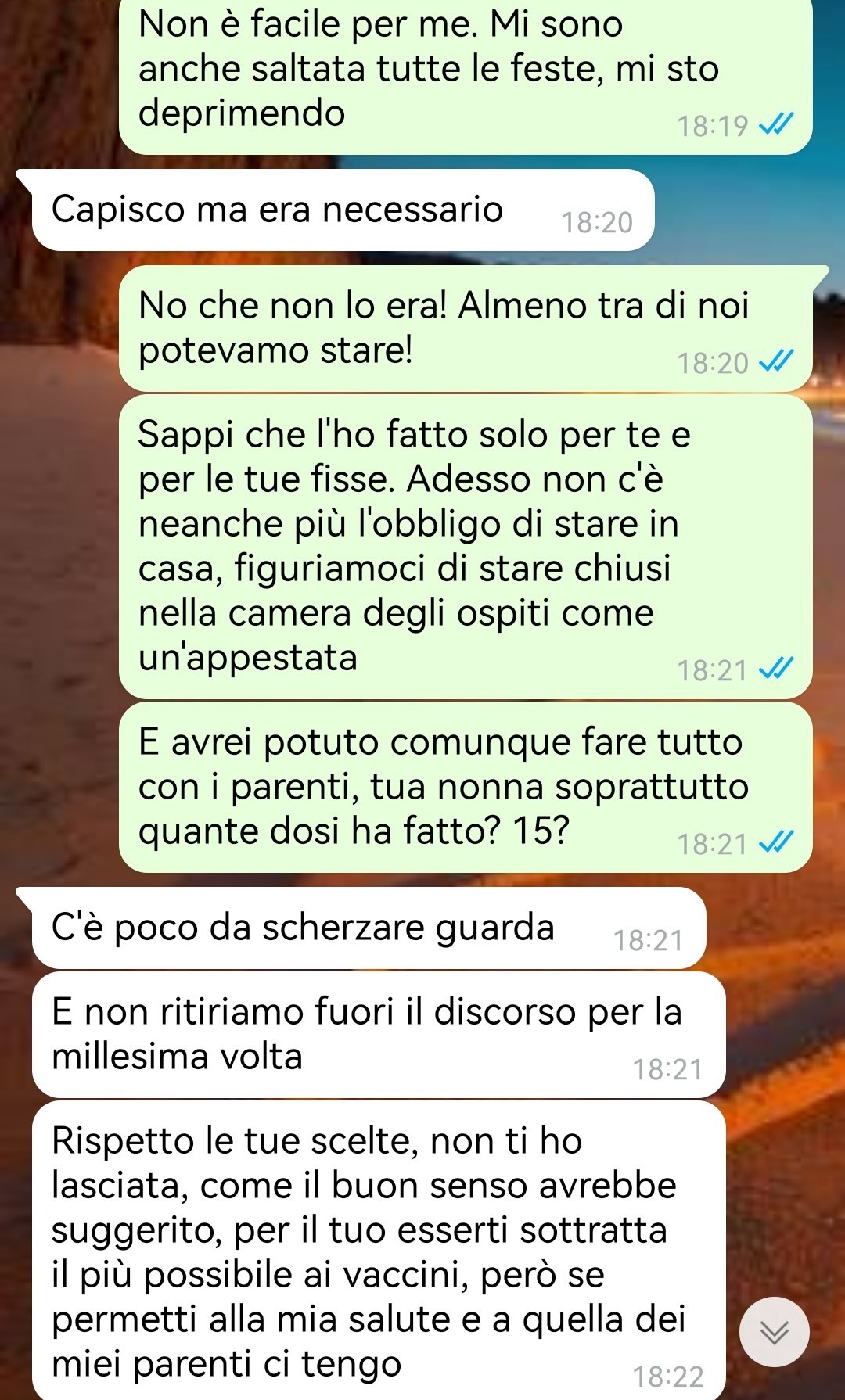Tap blue double check on 'potevamo stare!' message
This screenshot has width=845, height=1400.
pos(777,361)
